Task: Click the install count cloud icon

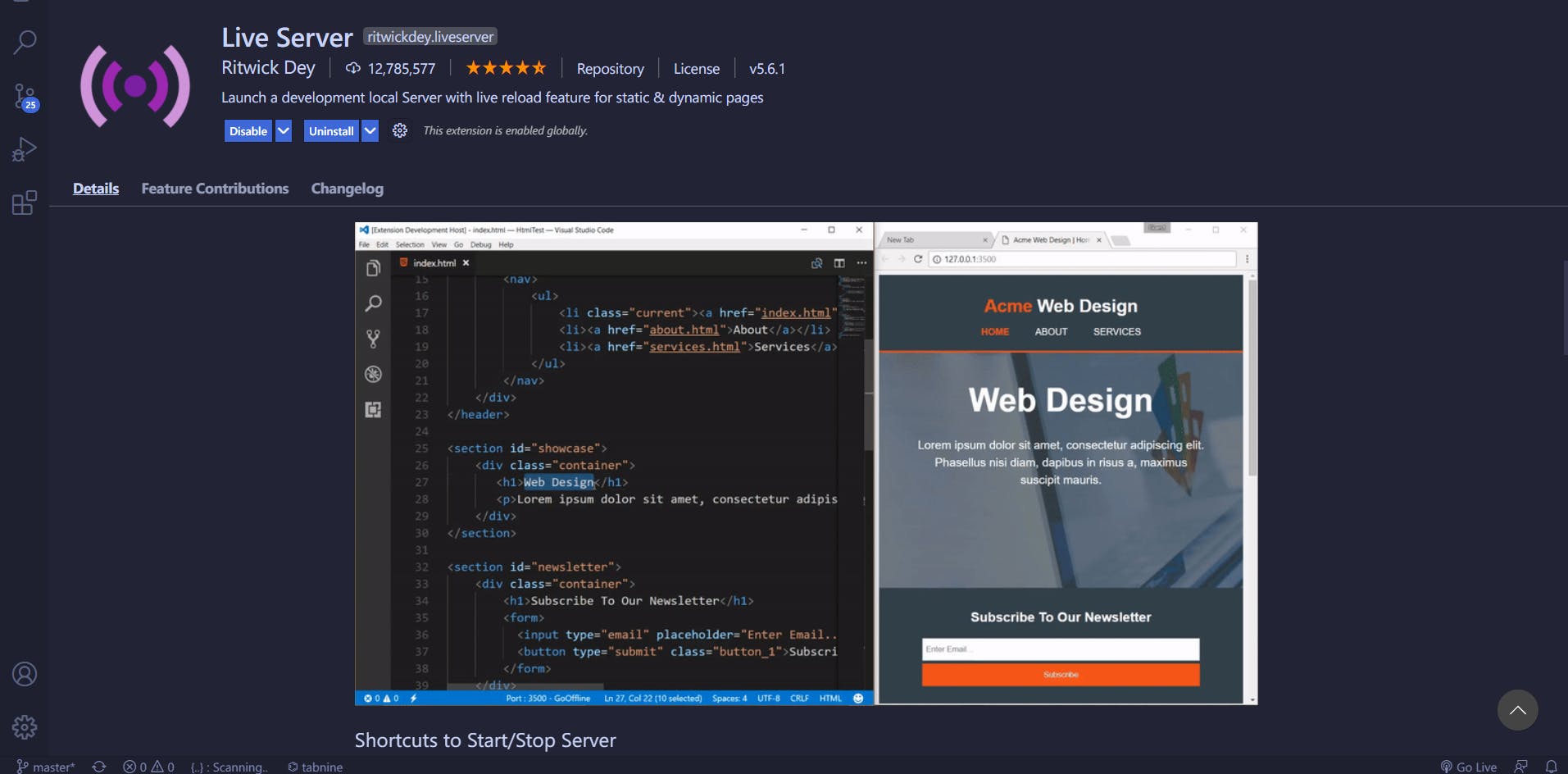Action: point(352,69)
